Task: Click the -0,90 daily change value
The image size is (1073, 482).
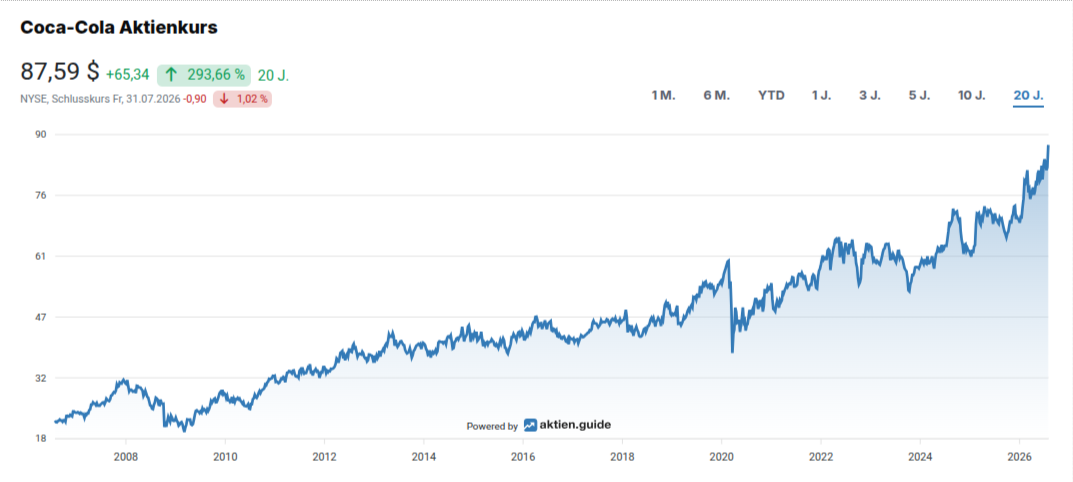Action: (x=195, y=99)
